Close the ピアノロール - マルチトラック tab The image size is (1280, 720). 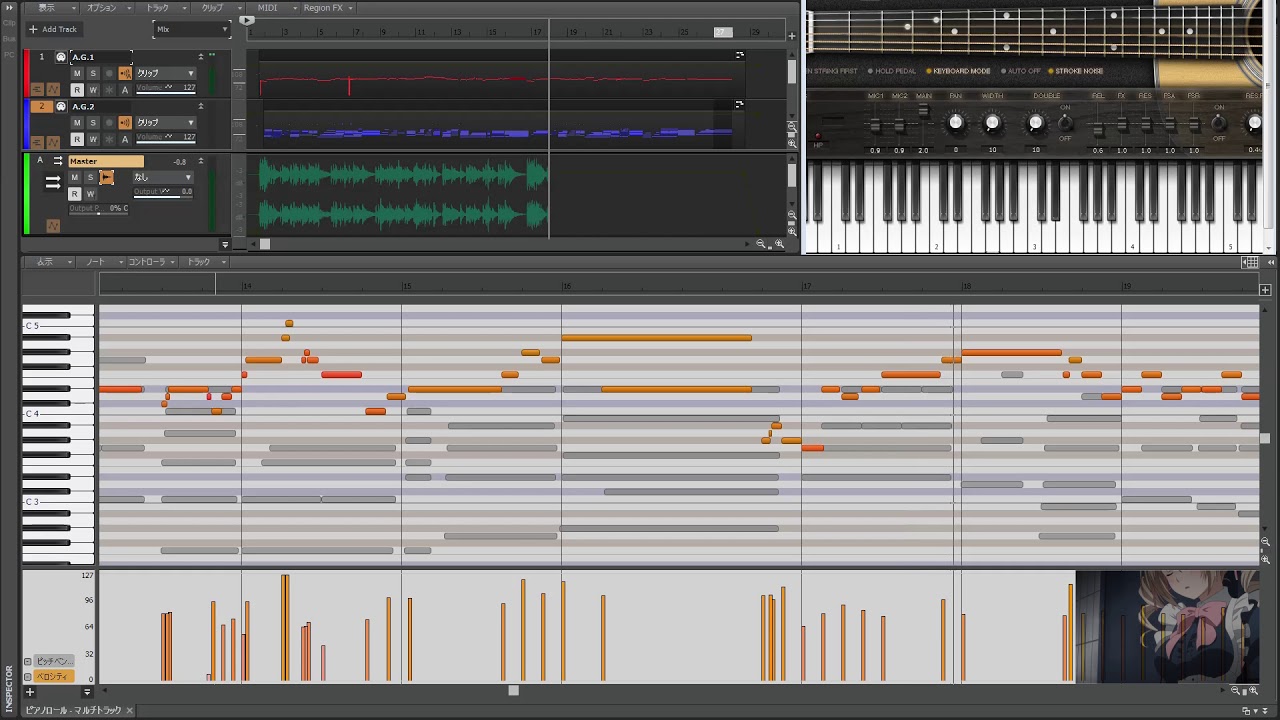tap(129, 710)
